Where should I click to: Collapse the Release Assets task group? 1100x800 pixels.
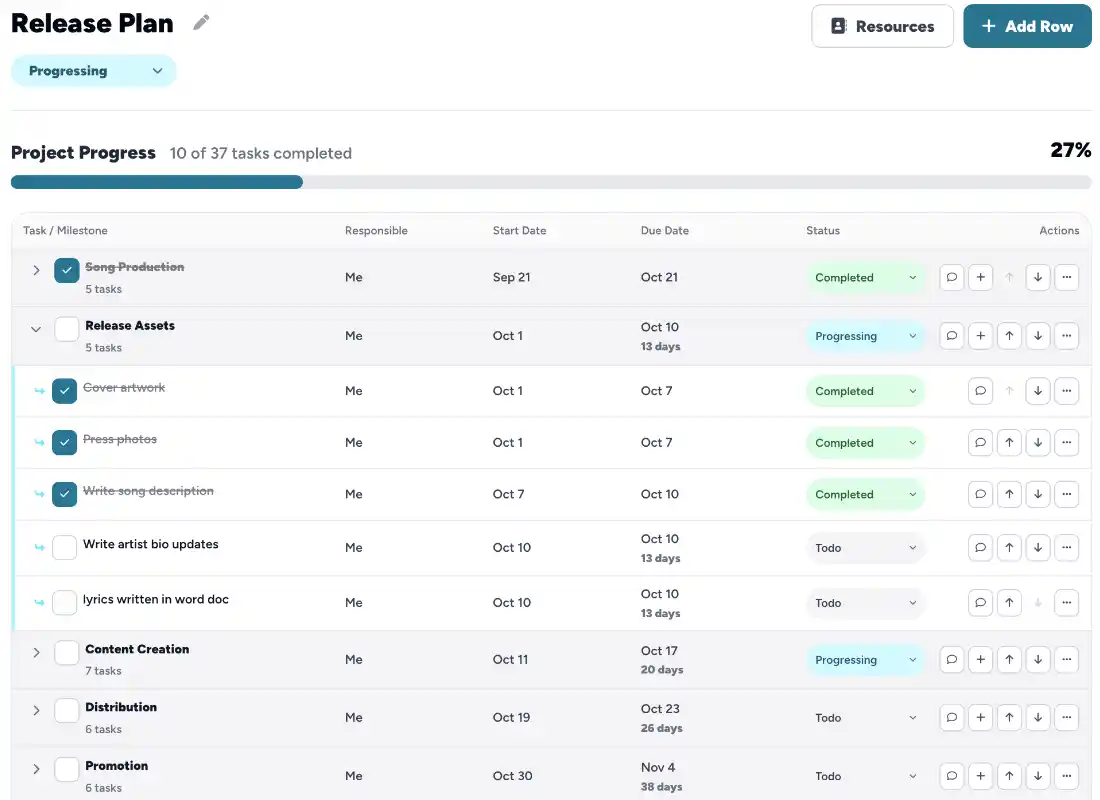(36, 329)
